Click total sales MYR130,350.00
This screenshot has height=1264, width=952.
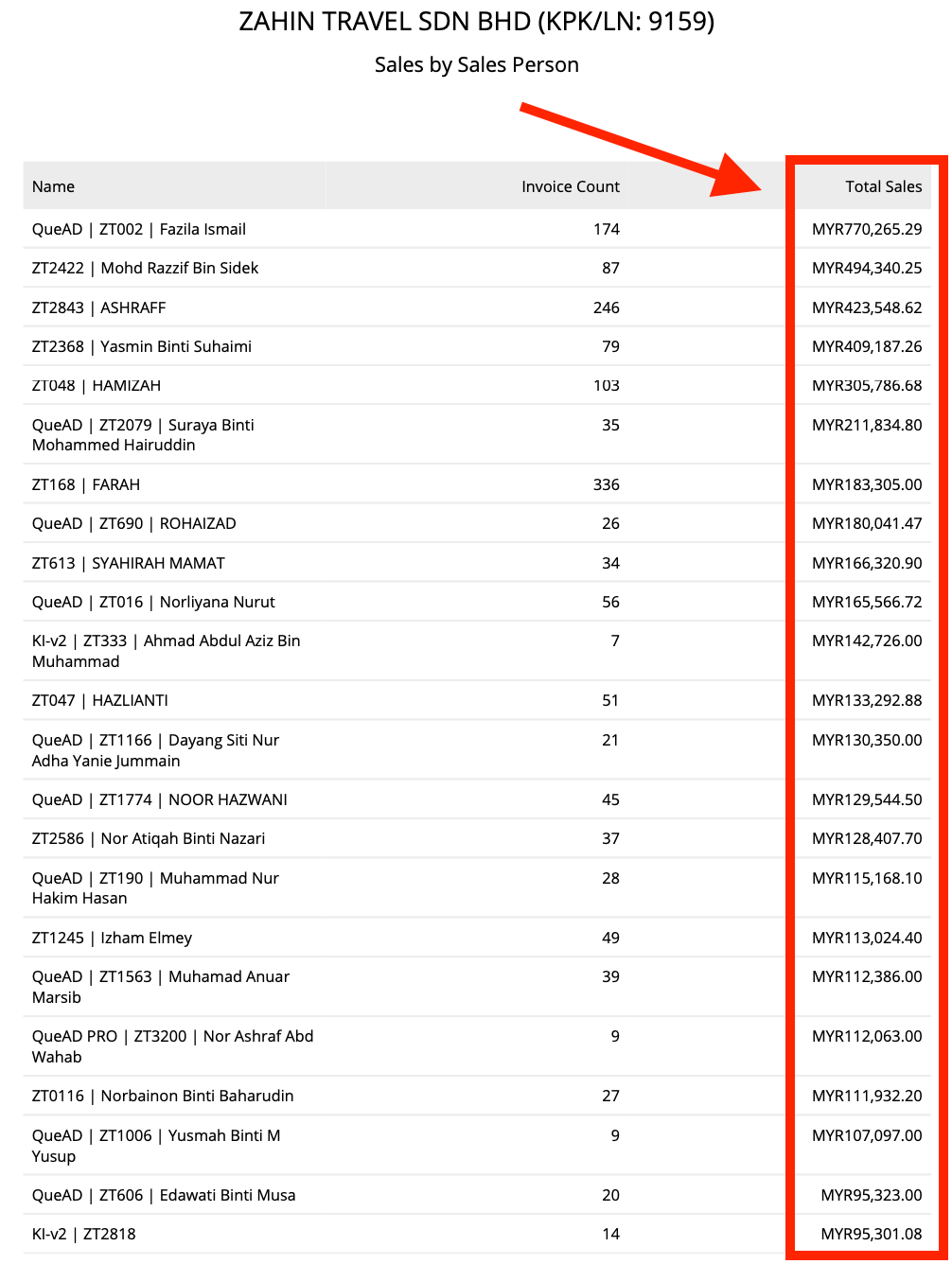click(867, 740)
